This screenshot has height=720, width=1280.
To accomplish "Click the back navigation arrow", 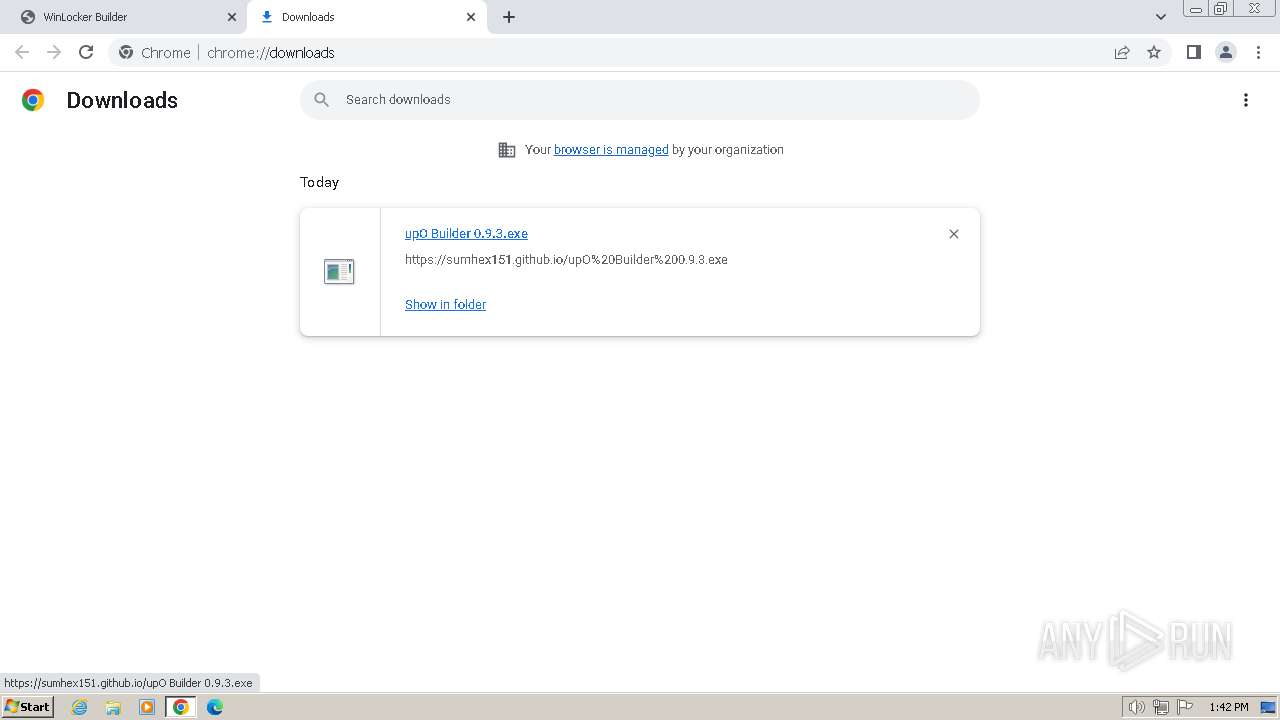I will click(22, 52).
